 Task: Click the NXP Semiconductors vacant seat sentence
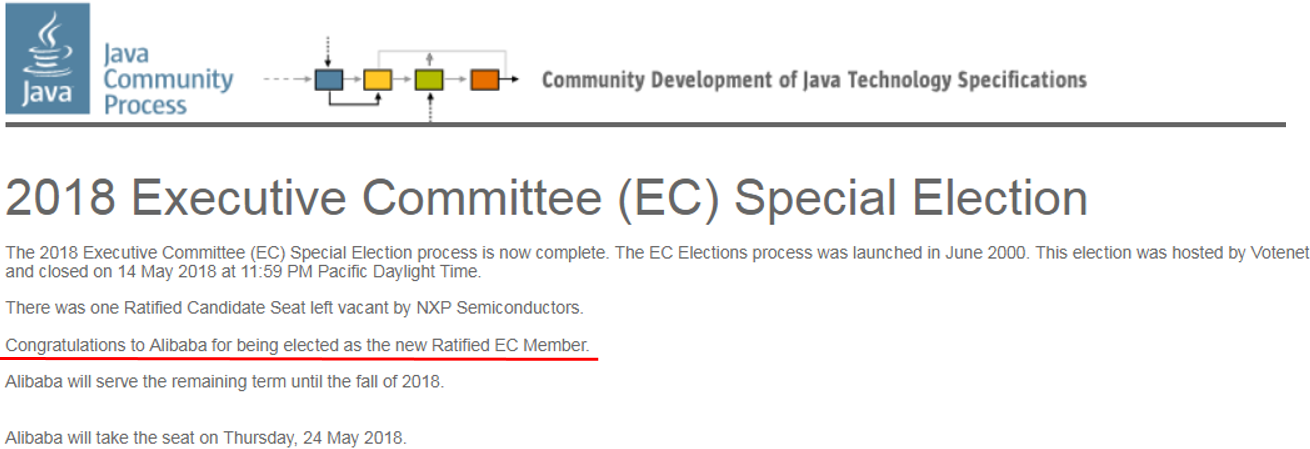point(294,306)
